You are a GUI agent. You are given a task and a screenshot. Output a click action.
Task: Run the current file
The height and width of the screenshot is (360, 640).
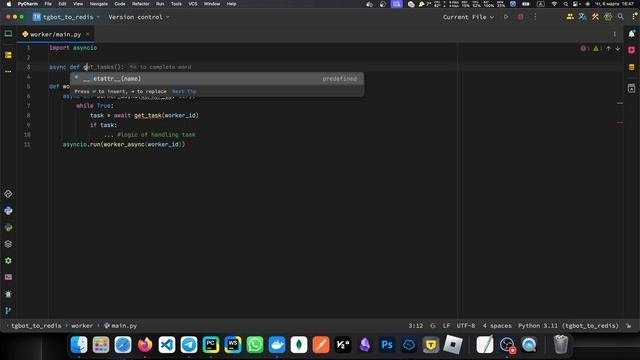(506, 17)
